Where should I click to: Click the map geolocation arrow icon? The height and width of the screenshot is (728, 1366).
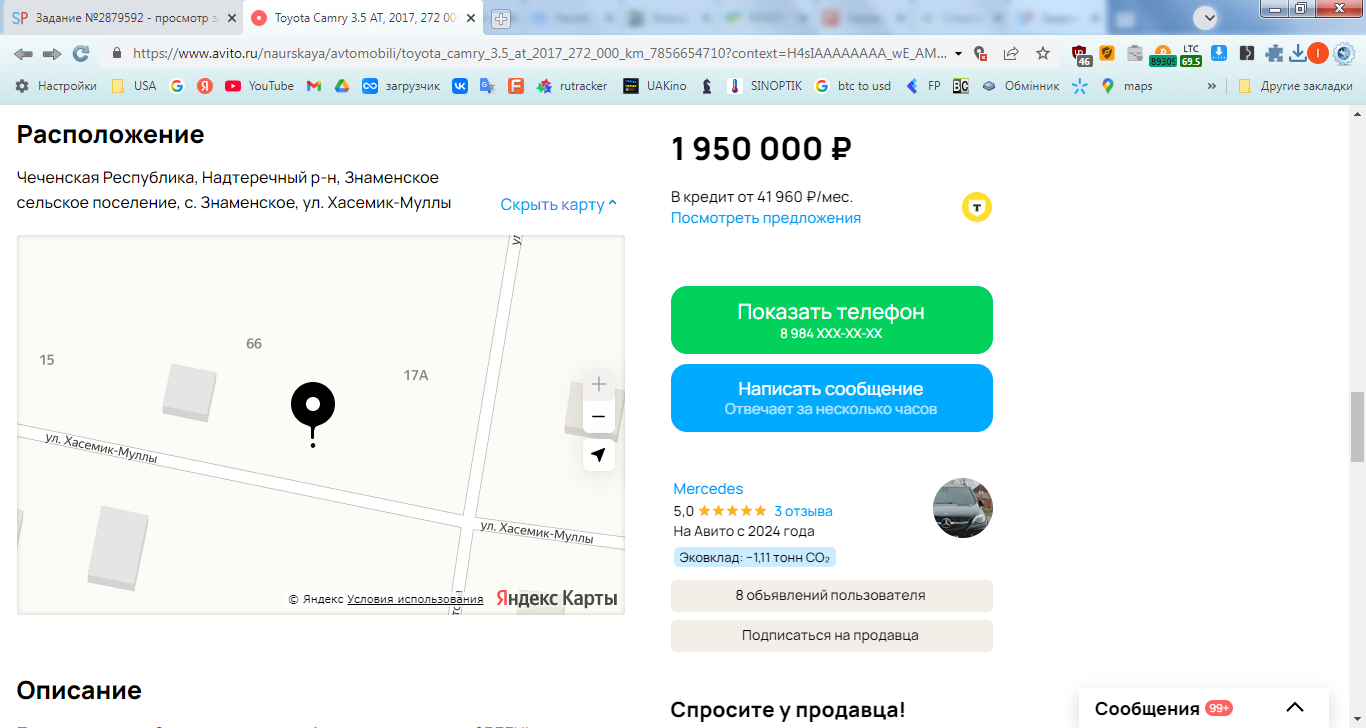598,455
